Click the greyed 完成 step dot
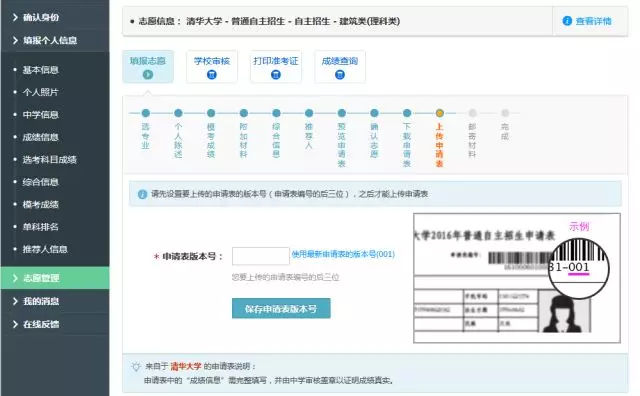The width and height of the screenshot is (640, 396). pyautogui.click(x=505, y=113)
